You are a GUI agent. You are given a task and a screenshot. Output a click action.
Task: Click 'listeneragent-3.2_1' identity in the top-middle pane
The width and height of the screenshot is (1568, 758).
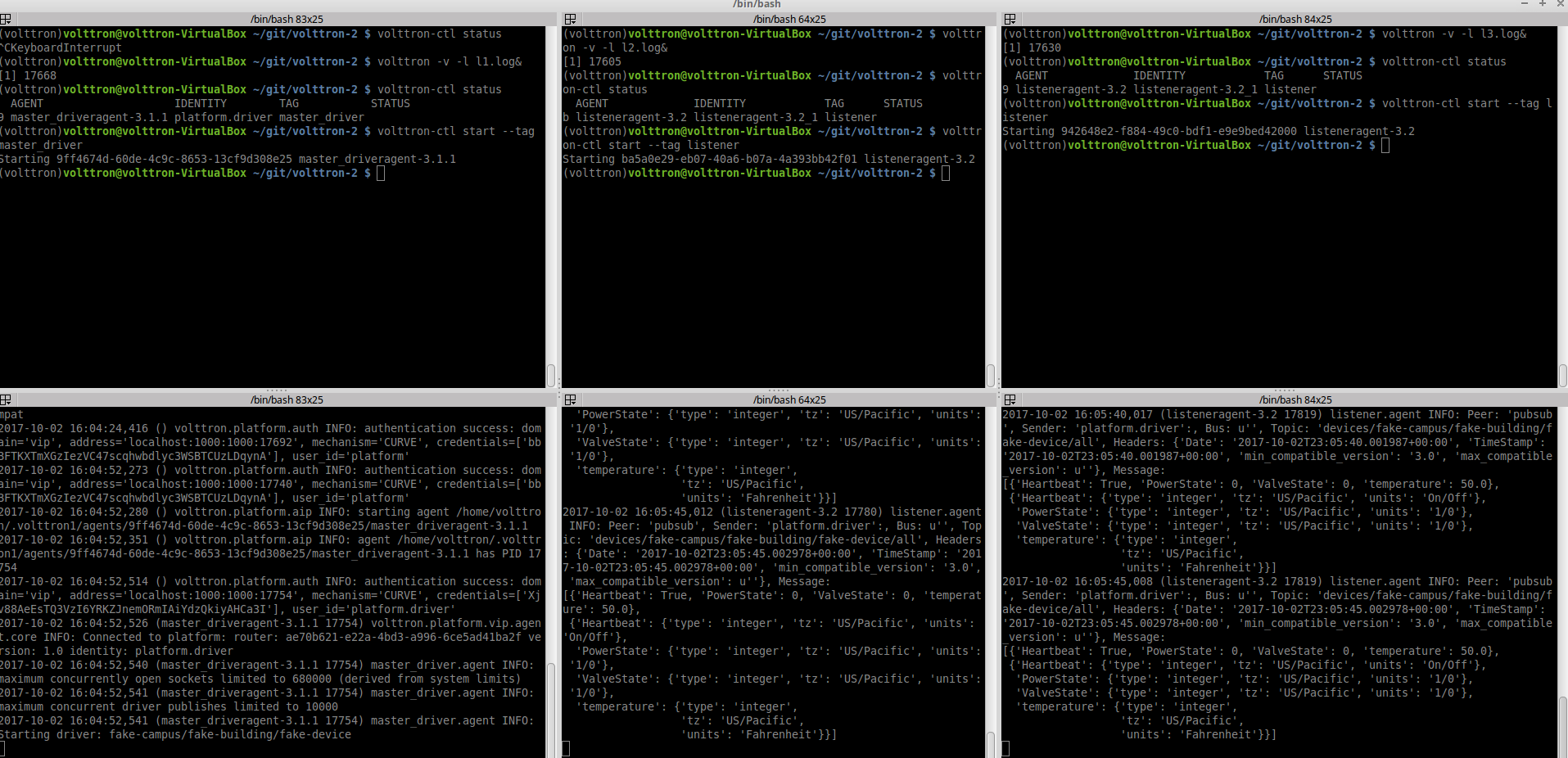point(756,117)
